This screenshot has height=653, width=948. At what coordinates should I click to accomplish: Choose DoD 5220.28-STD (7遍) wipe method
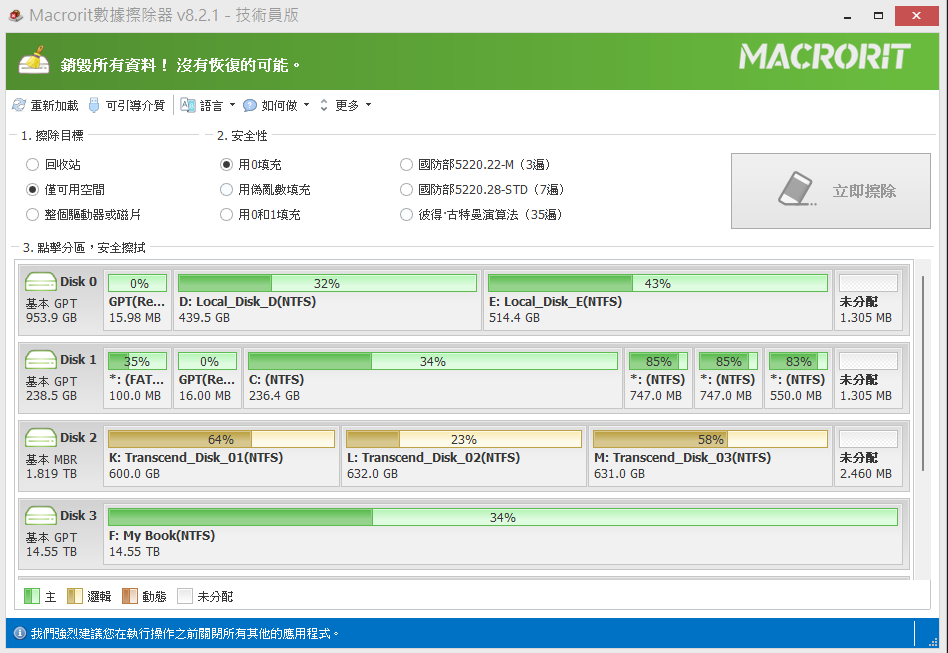406,189
